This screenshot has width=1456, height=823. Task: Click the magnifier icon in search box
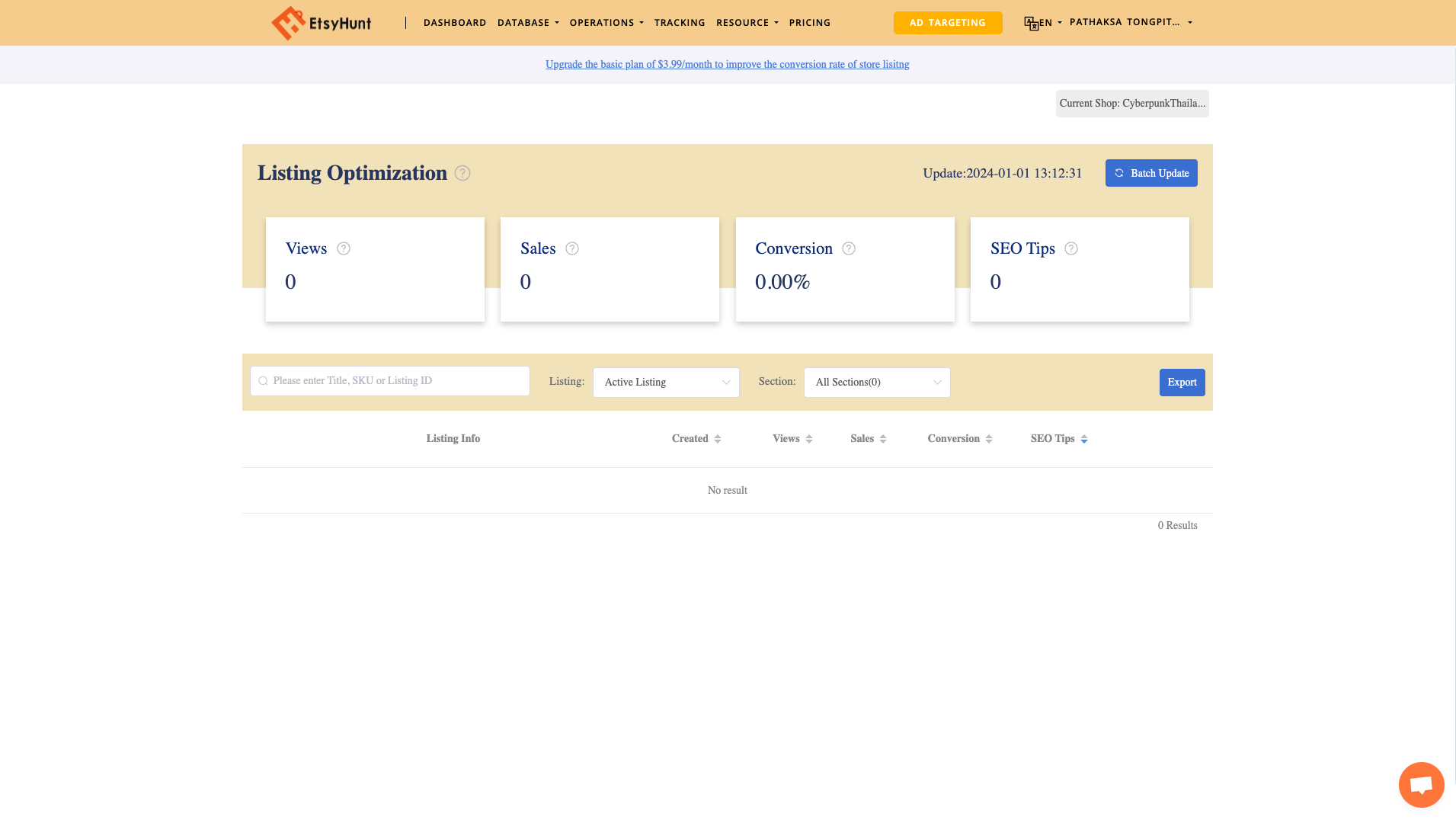[x=263, y=380]
